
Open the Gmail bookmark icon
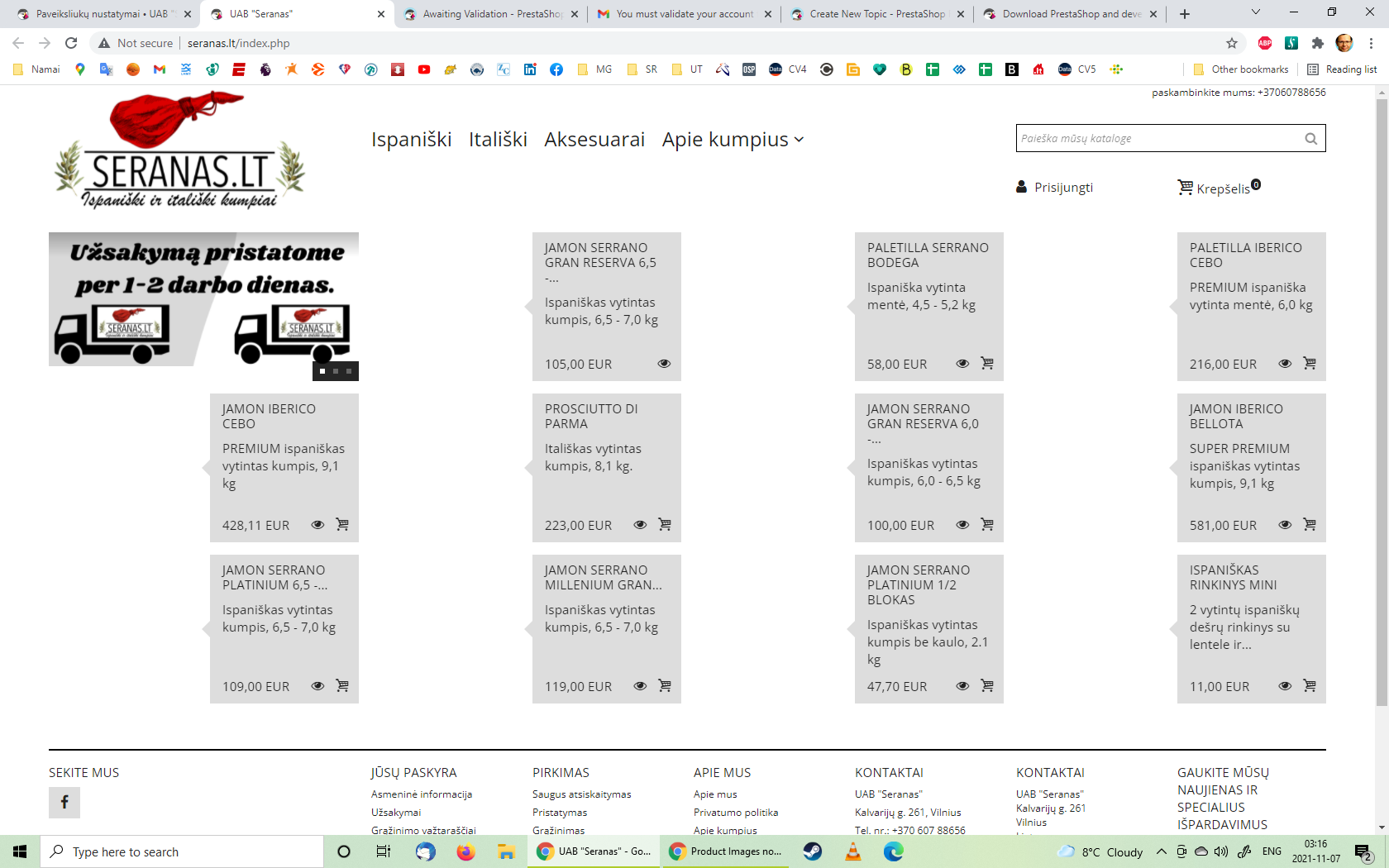point(160,69)
